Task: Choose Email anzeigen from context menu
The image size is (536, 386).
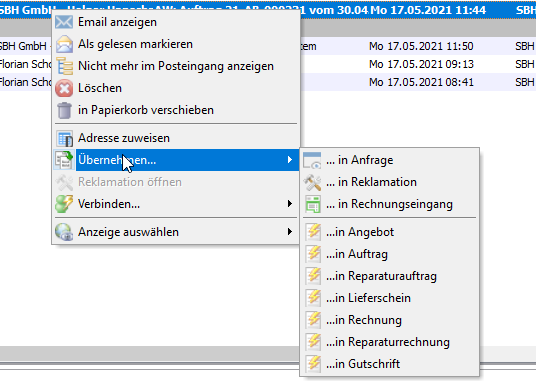Action: 176,22
